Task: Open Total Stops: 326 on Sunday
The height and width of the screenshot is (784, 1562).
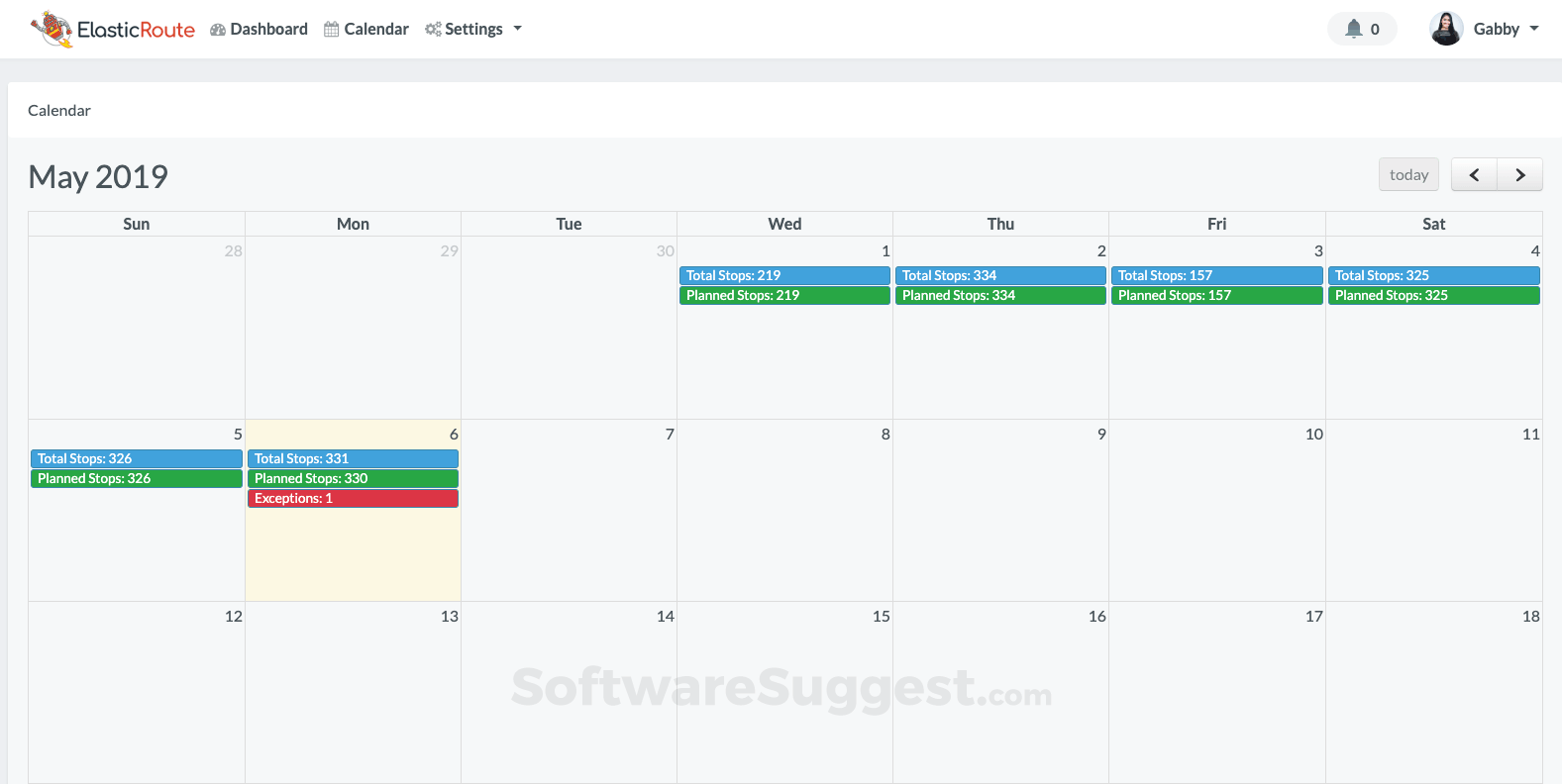Action: [x=137, y=458]
